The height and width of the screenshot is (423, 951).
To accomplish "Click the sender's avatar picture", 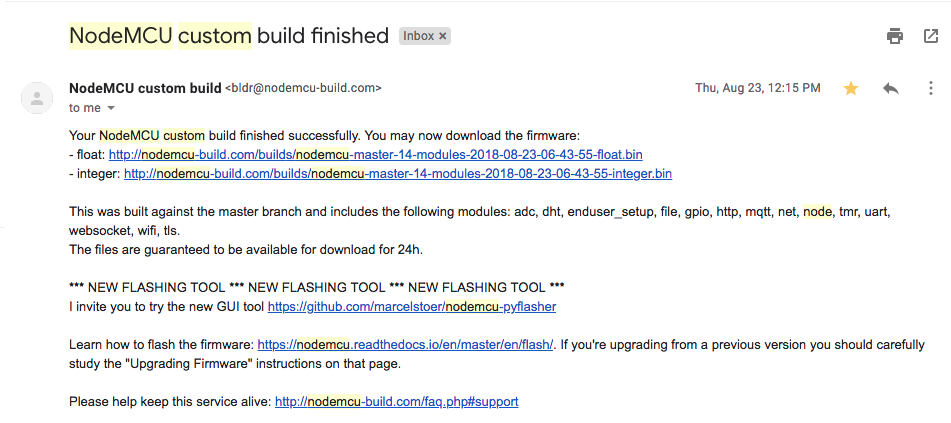I will click(x=37, y=98).
